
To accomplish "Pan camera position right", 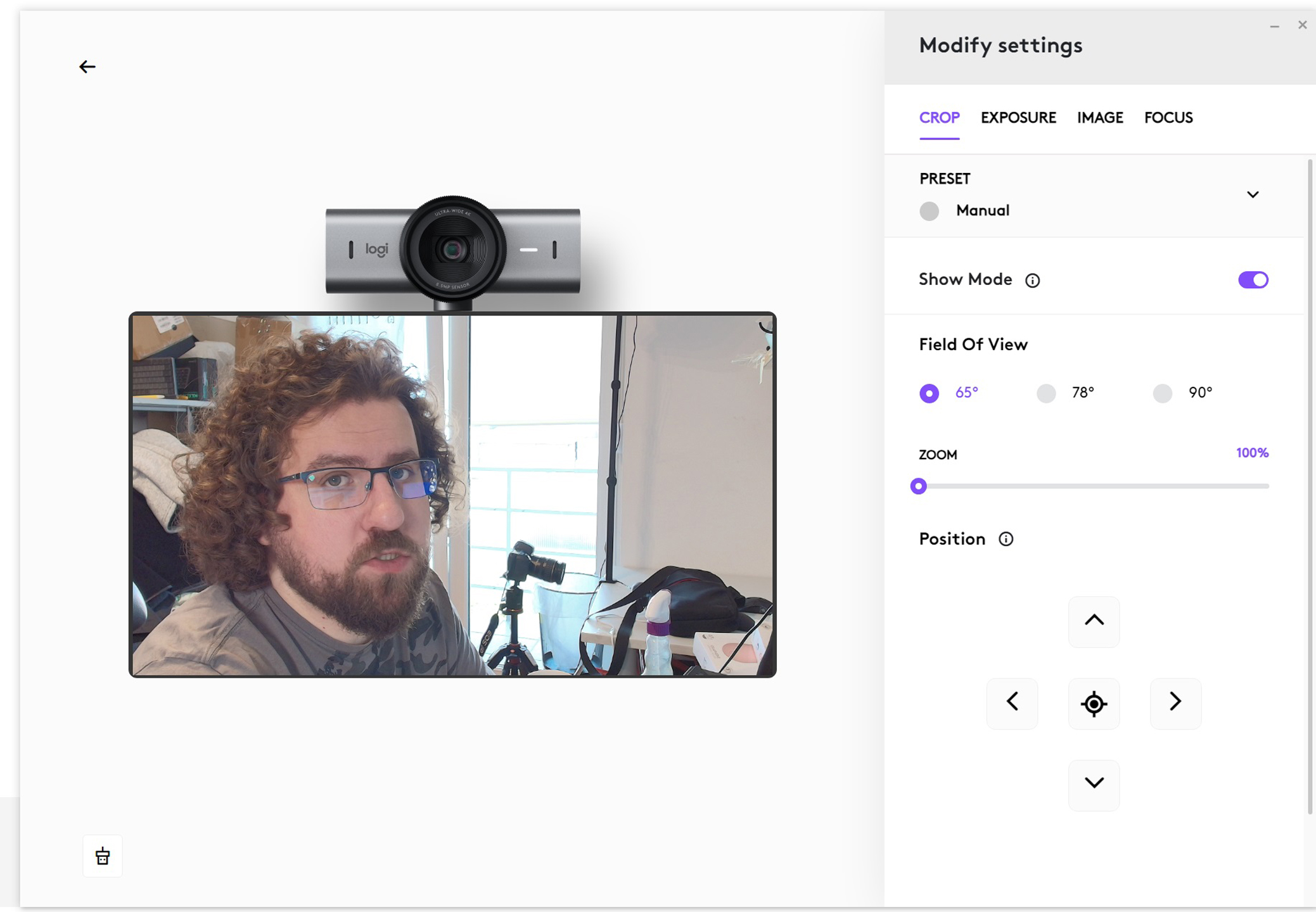I will tap(1175, 702).
